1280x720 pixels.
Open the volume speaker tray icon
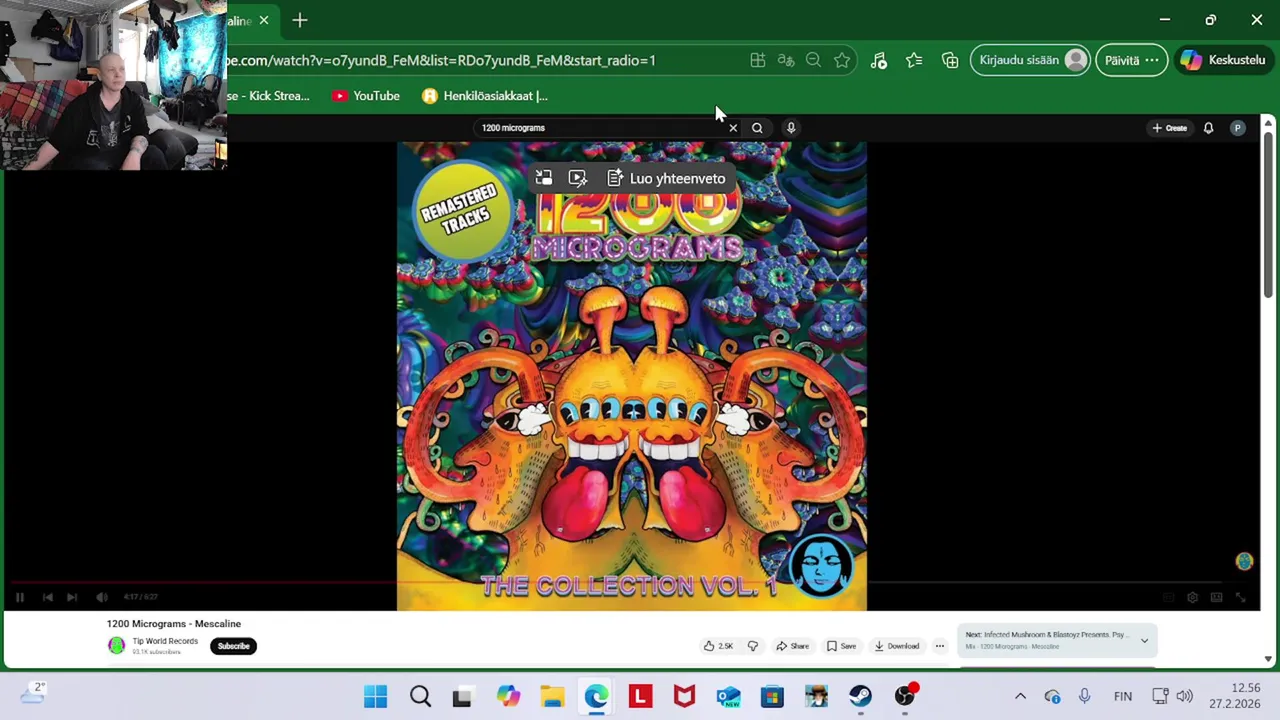click(x=1185, y=696)
